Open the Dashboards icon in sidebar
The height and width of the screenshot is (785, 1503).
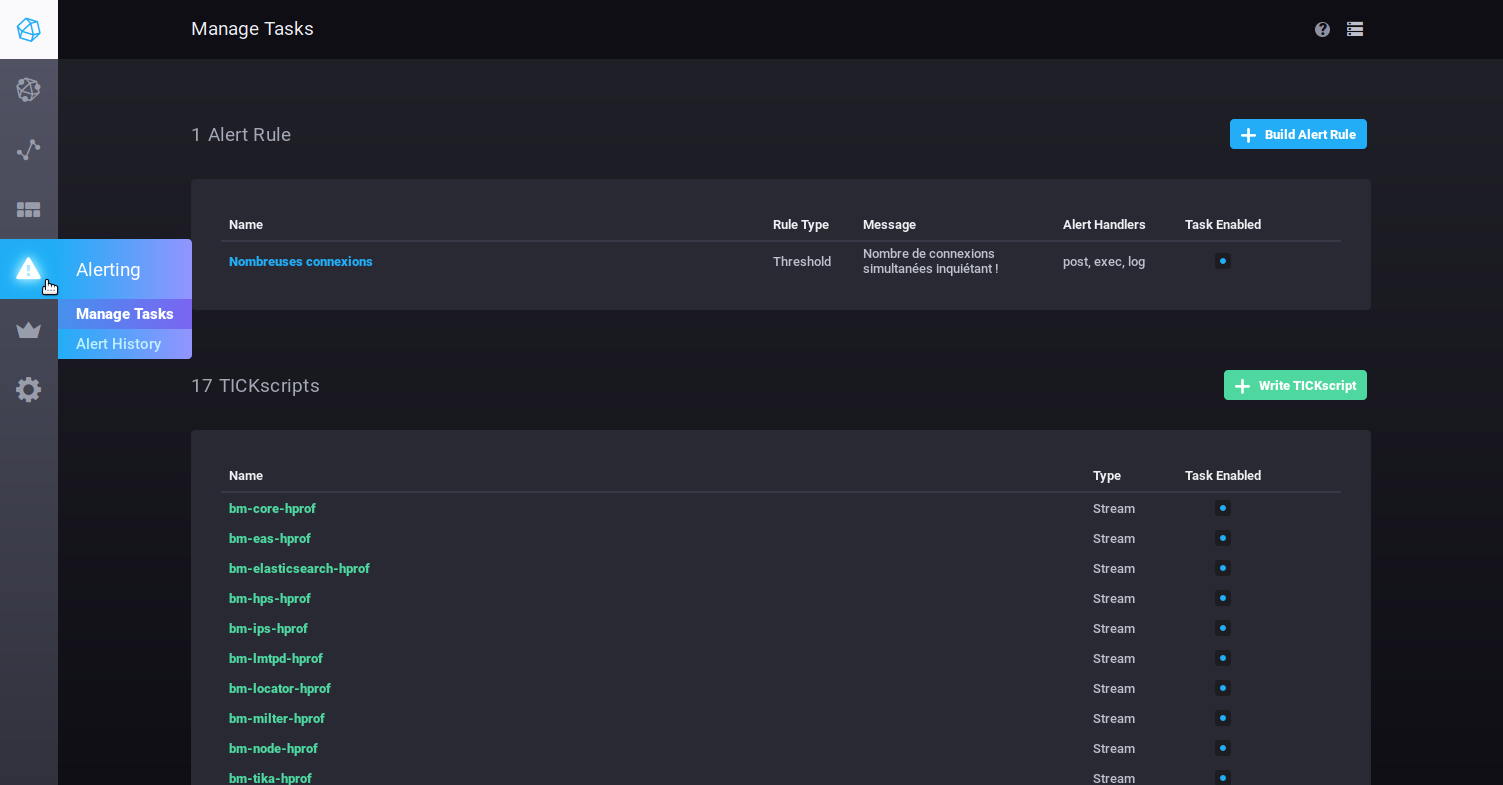click(29, 210)
